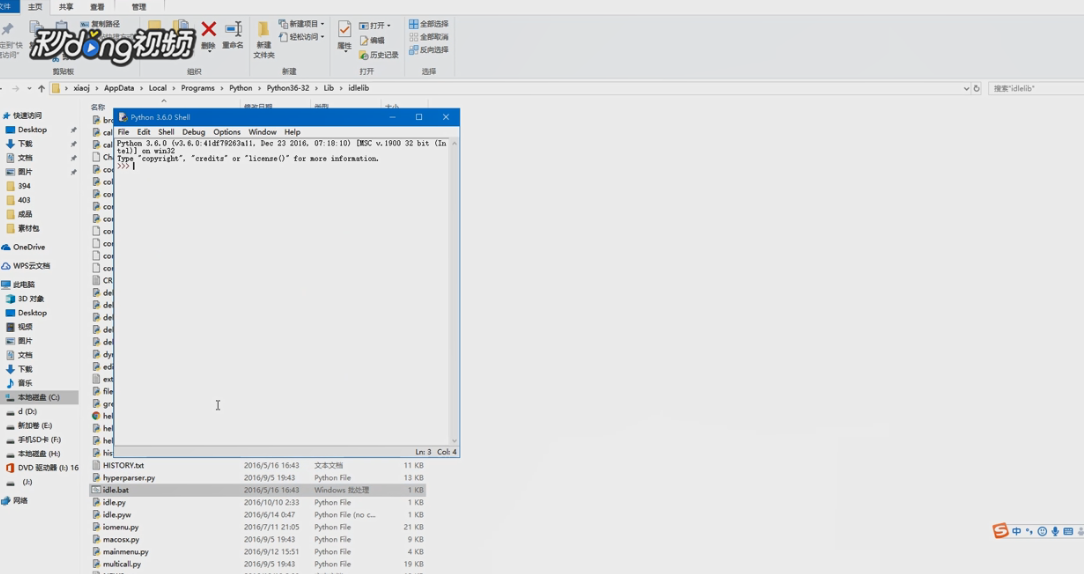Click the microphone icon on the Sogou bar
This screenshot has height=574, width=1084.
click(x=1055, y=531)
